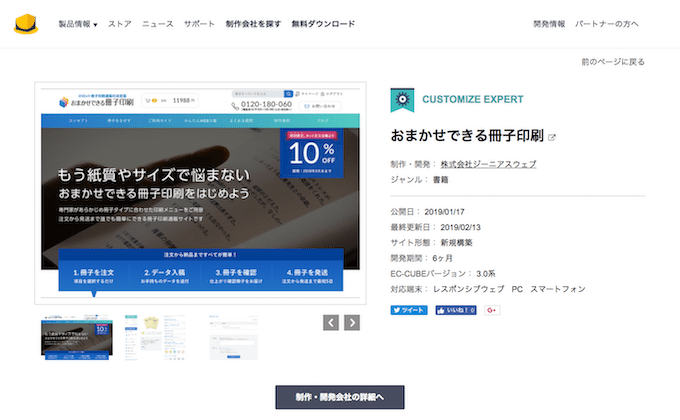This screenshot has width=680, height=420.
Task: Click the Customize Expert badge icon
Action: click(x=402, y=100)
